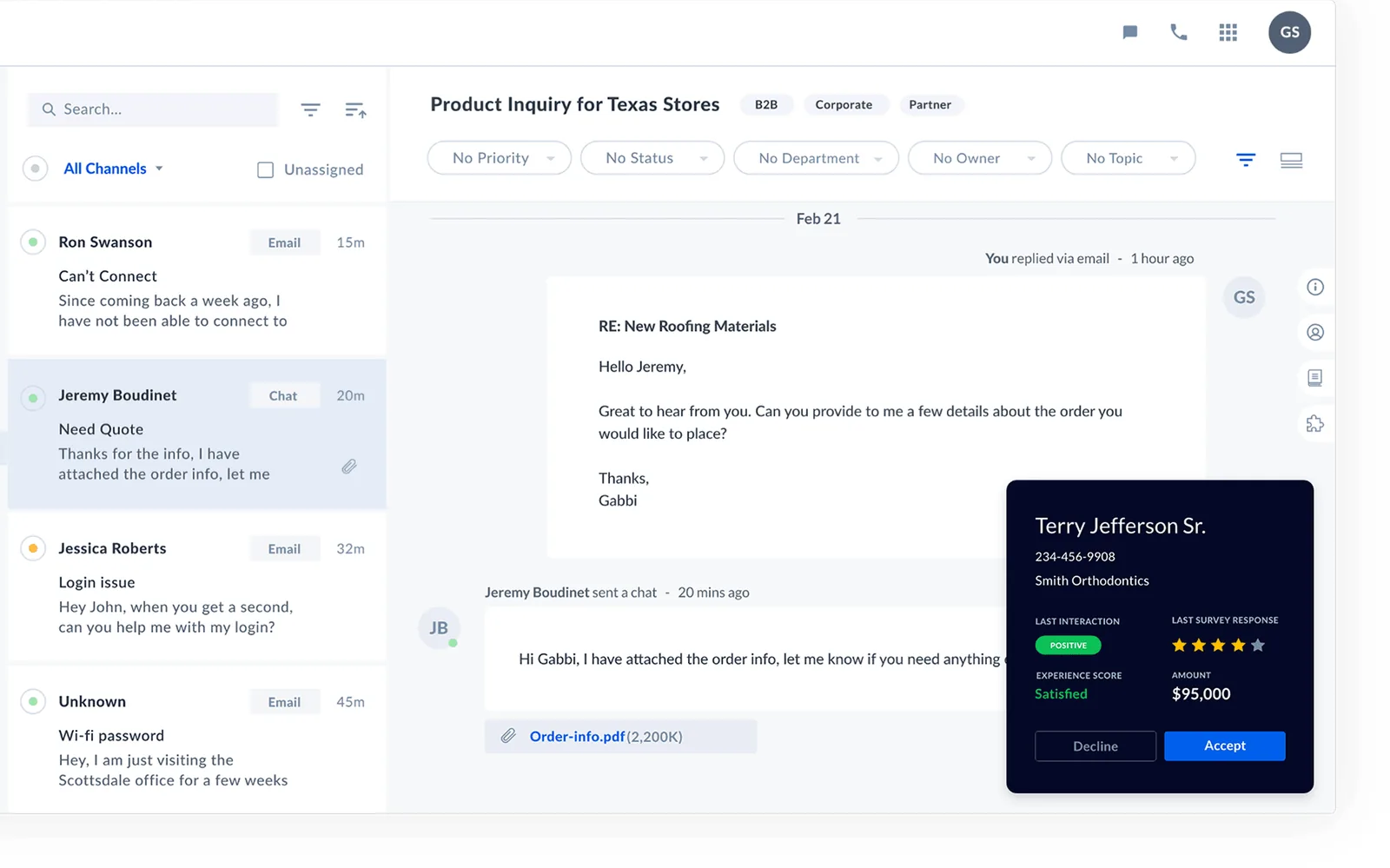Screen dimensions: 1390x868
Task: Open the No Priority dropdown
Action: [499, 158]
